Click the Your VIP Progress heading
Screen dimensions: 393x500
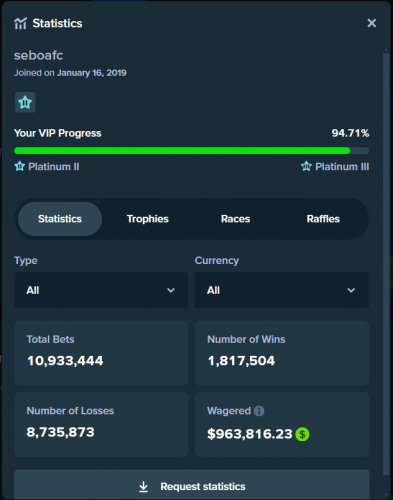[58, 133]
